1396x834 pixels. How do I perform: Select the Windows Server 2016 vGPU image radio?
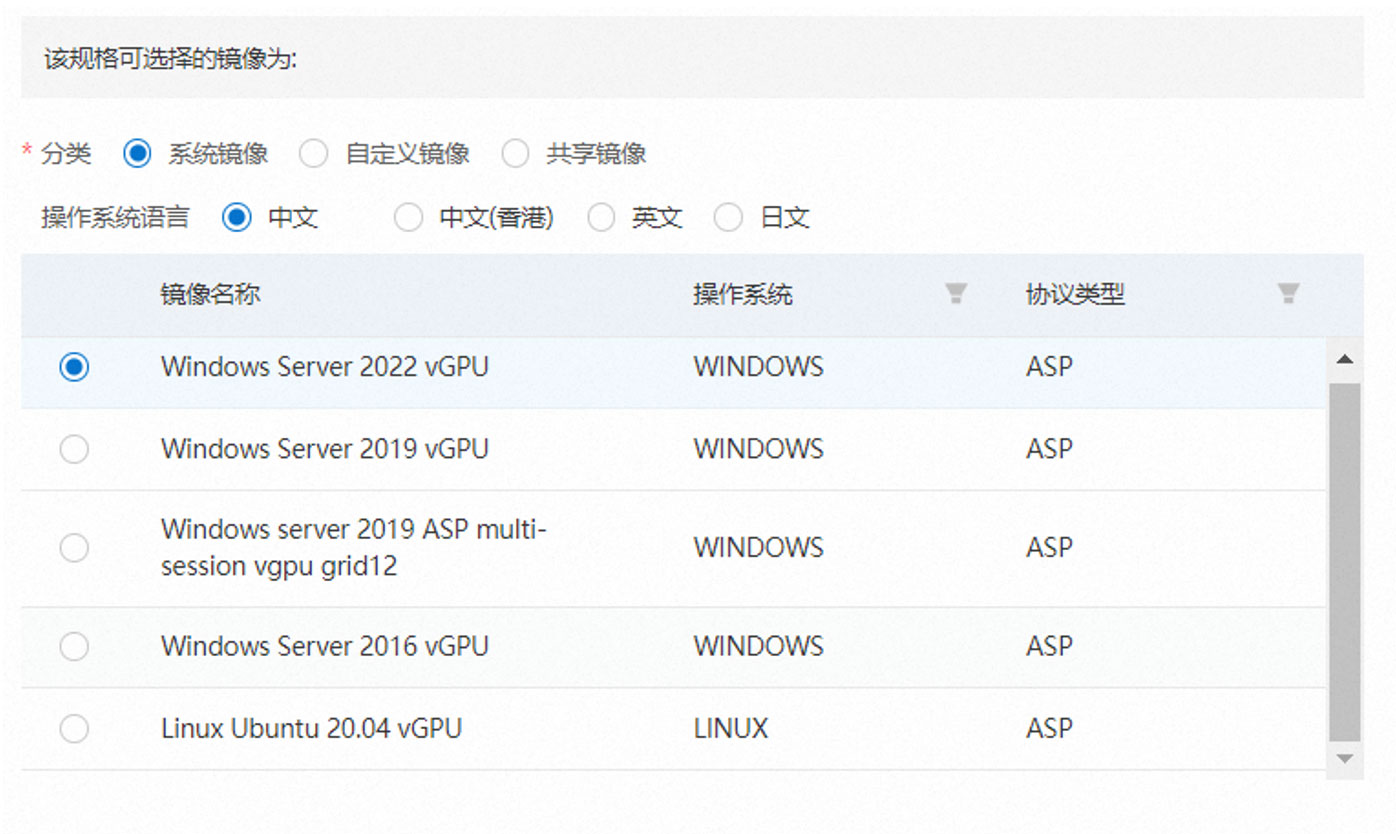(74, 647)
